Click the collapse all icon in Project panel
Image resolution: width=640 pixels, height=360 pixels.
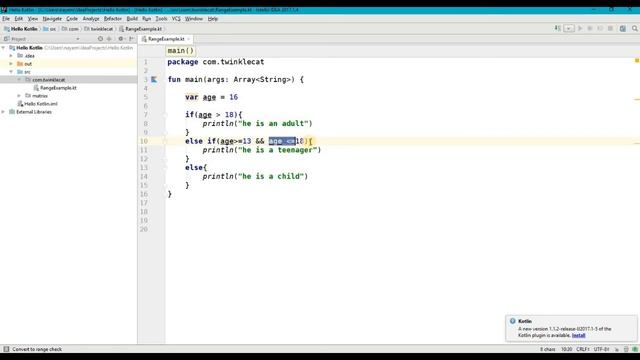109,39
